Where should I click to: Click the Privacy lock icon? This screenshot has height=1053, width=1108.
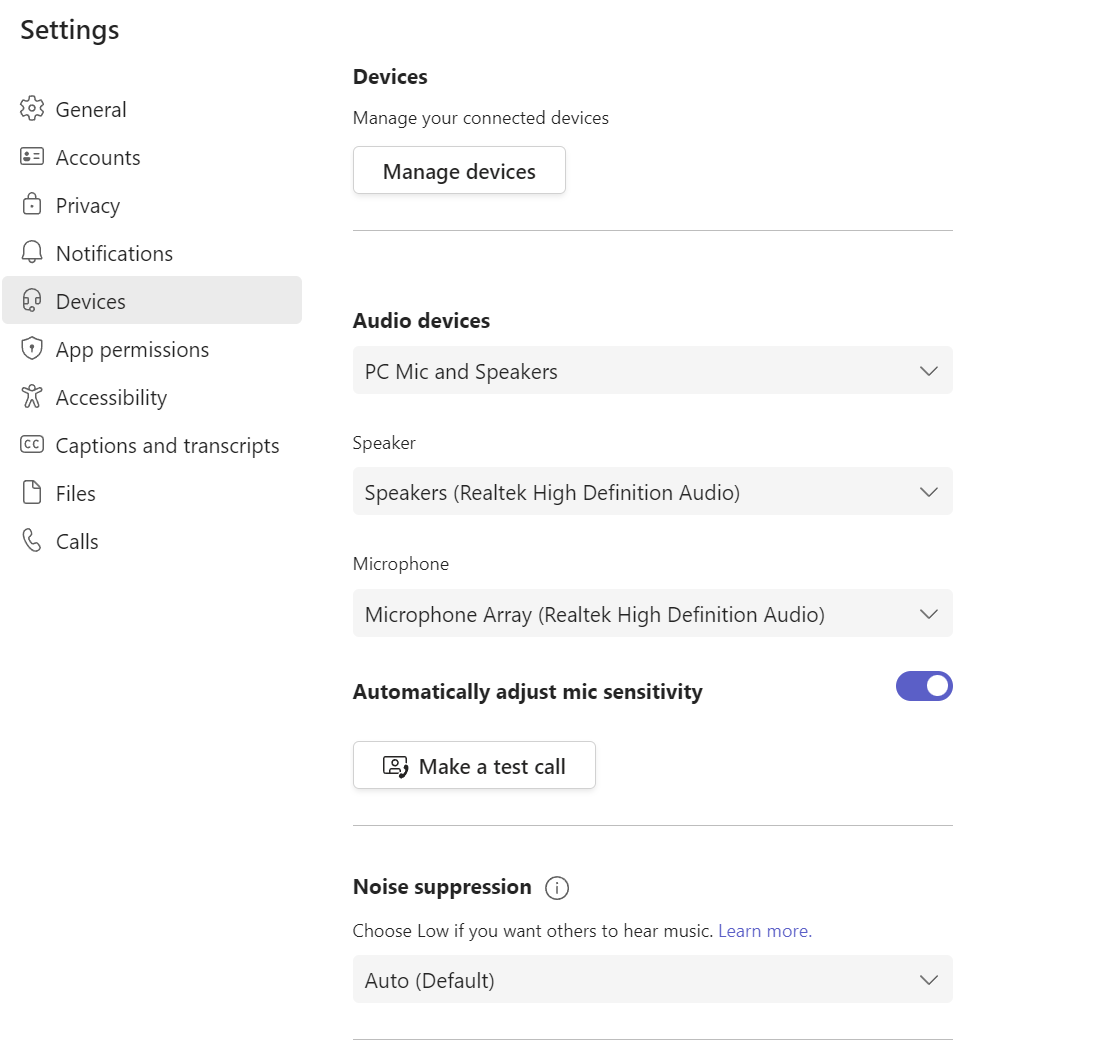[32, 205]
